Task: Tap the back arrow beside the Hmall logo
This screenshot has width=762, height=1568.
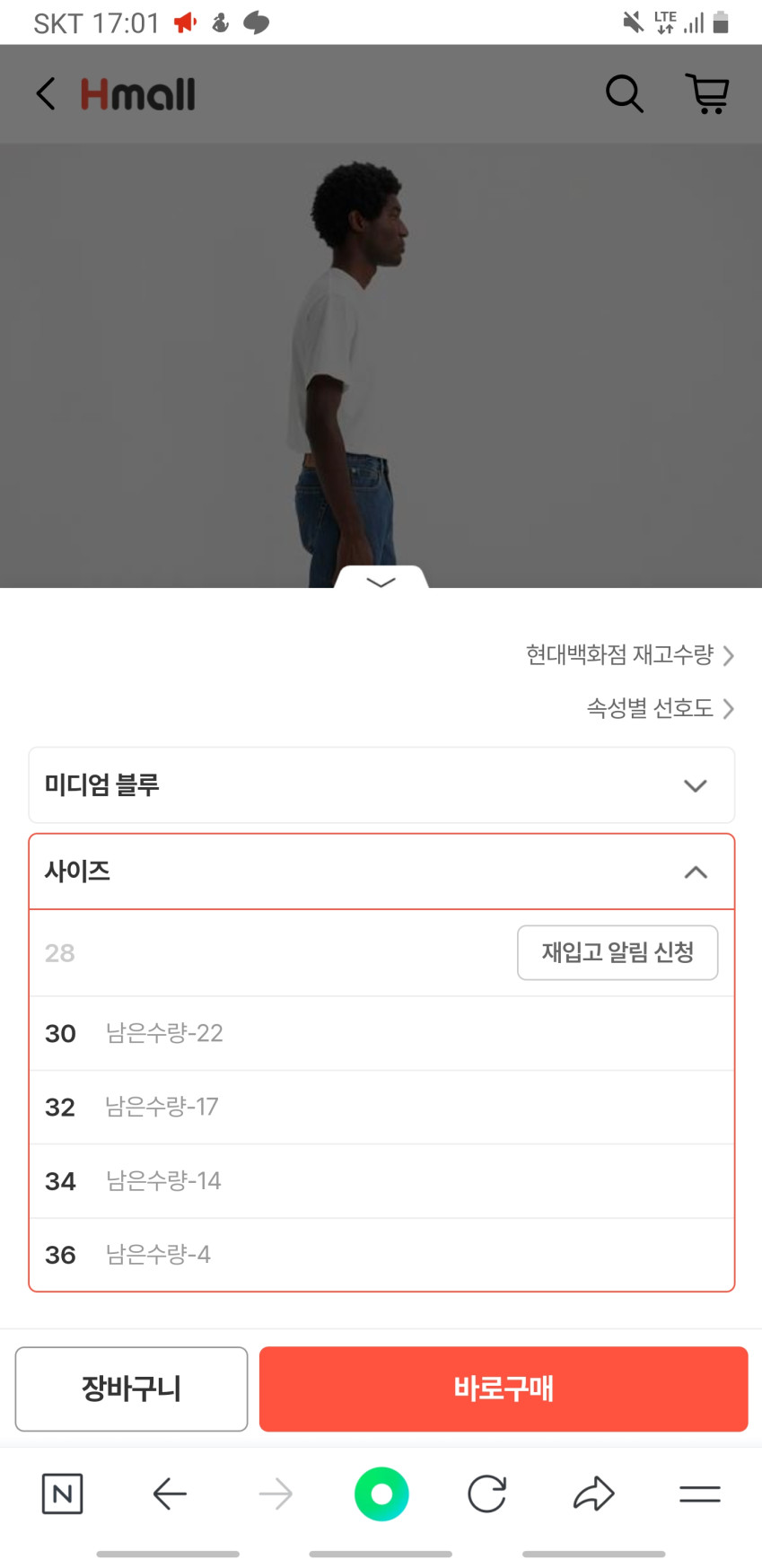Action: pyautogui.click(x=46, y=93)
